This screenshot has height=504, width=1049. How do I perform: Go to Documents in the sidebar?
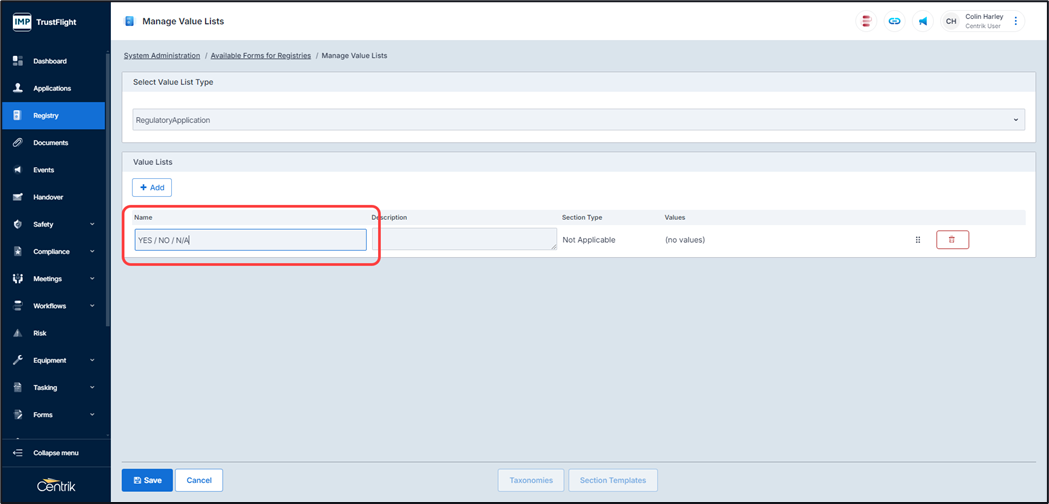[50, 143]
